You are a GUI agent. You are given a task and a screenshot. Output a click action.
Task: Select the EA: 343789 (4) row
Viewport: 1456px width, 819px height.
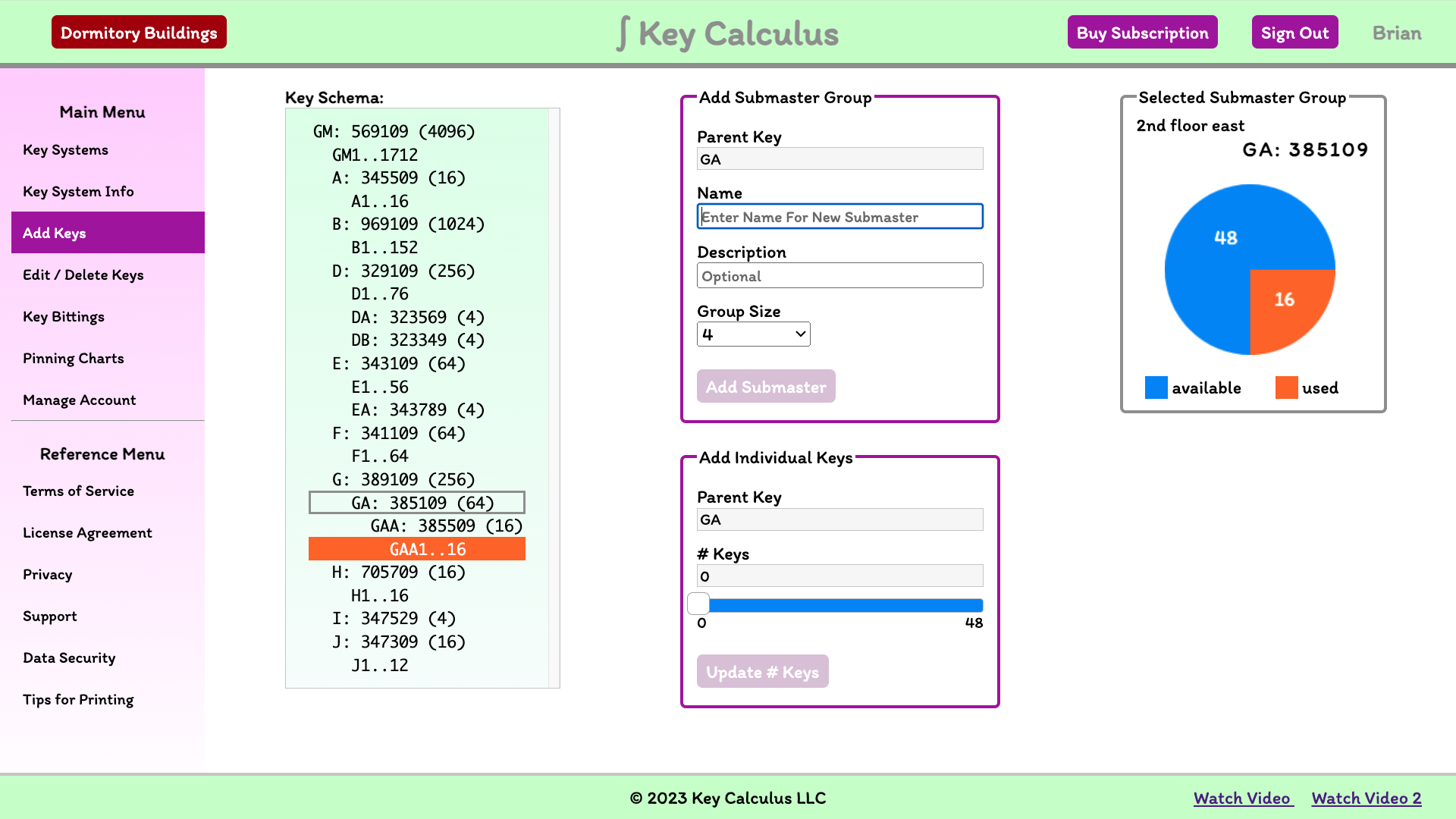[x=417, y=409]
